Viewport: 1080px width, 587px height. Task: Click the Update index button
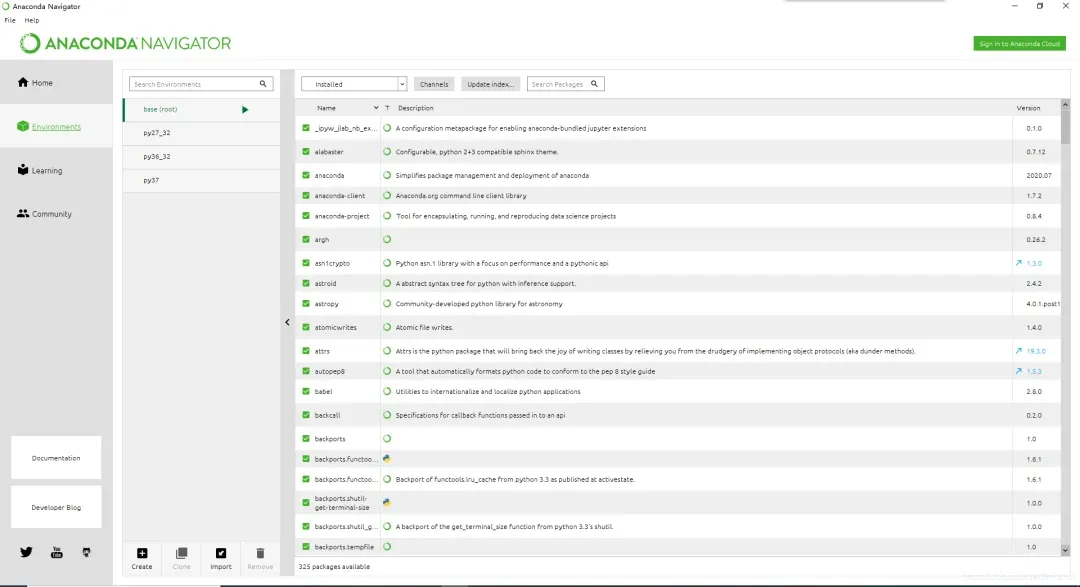(x=490, y=84)
